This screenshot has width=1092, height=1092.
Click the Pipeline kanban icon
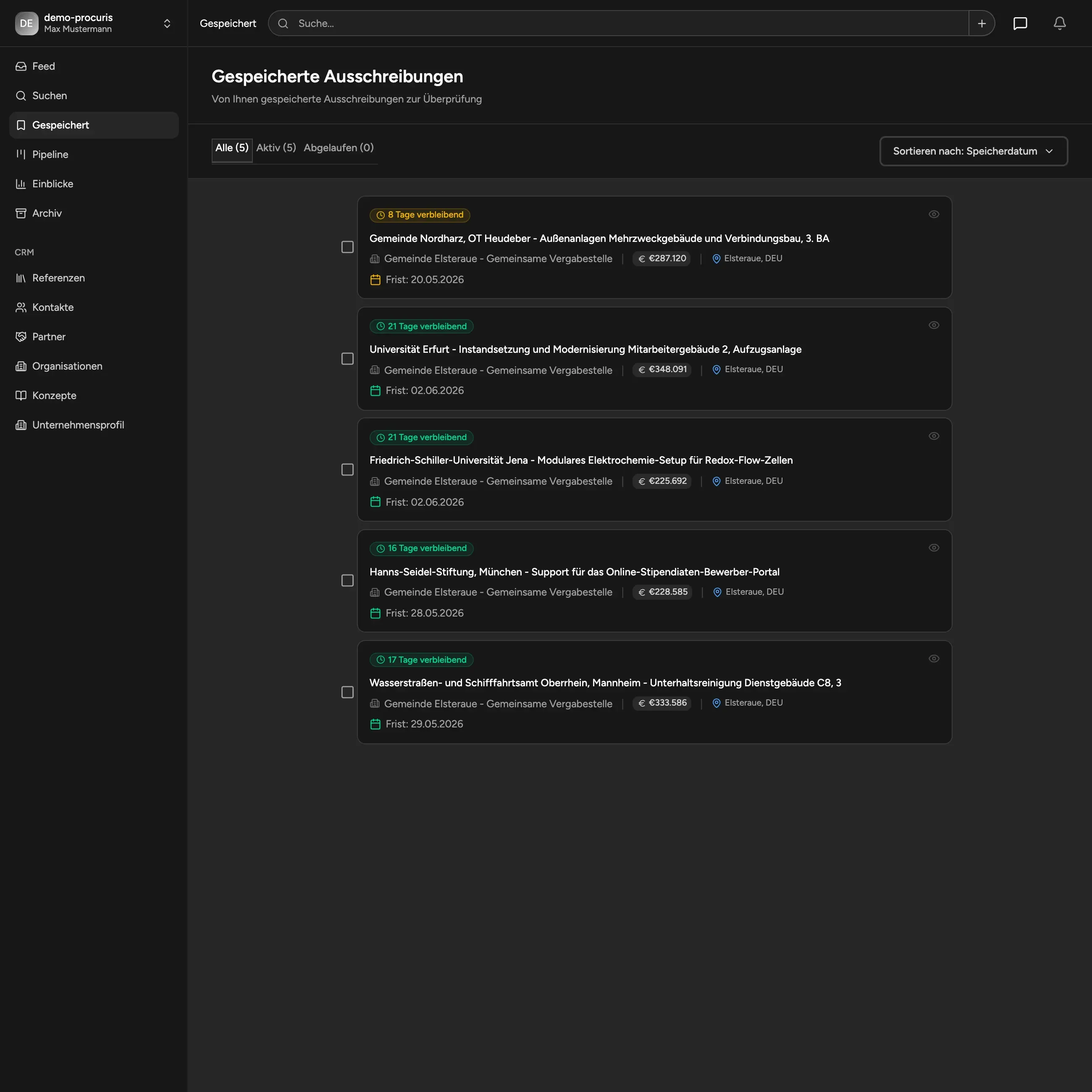click(x=21, y=154)
